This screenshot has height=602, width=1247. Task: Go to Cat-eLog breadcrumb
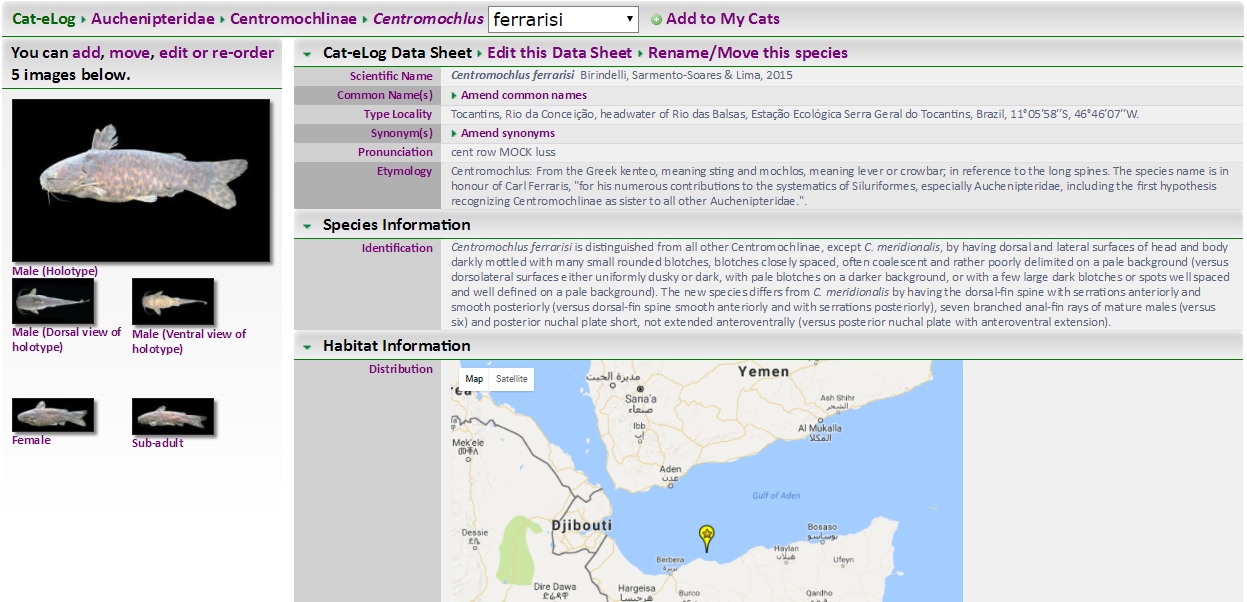(x=44, y=19)
